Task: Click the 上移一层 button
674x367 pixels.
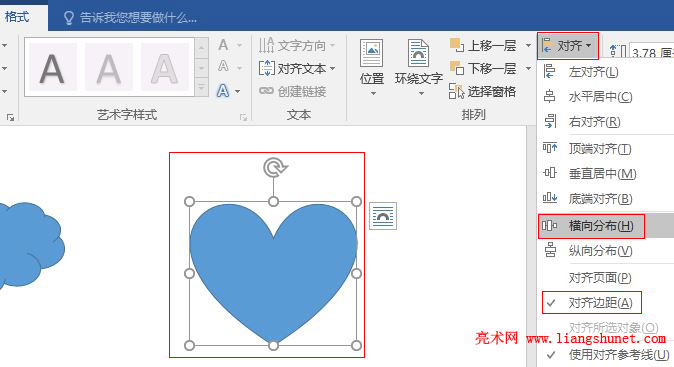Action: click(483, 45)
